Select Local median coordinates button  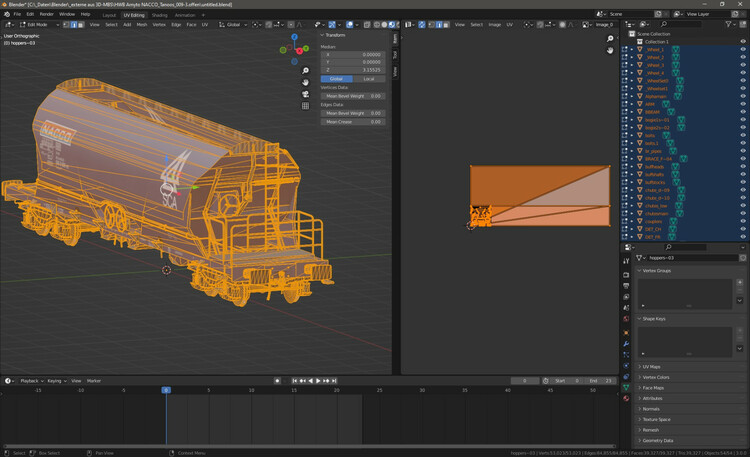click(x=369, y=79)
